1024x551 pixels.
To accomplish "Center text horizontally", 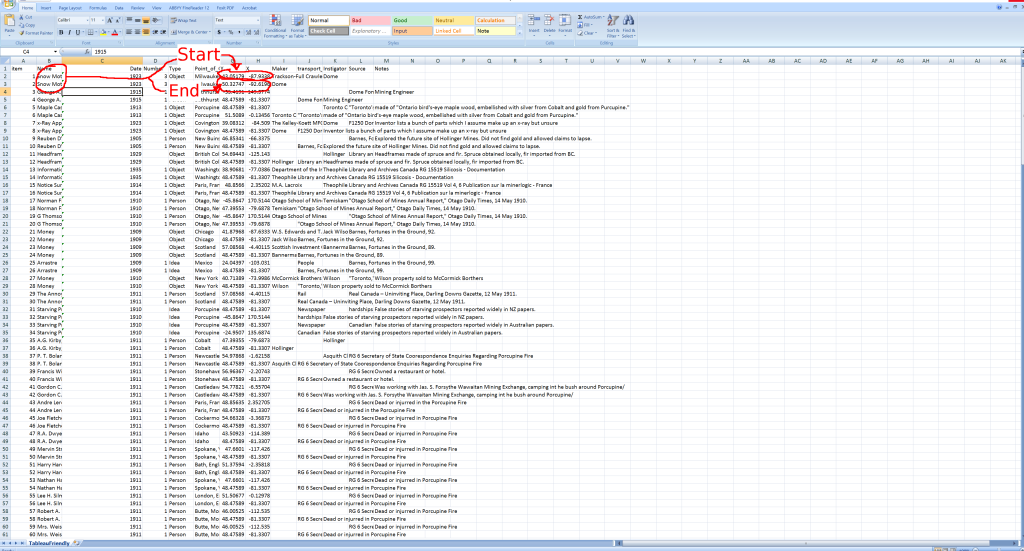I will click(x=138, y=32).
